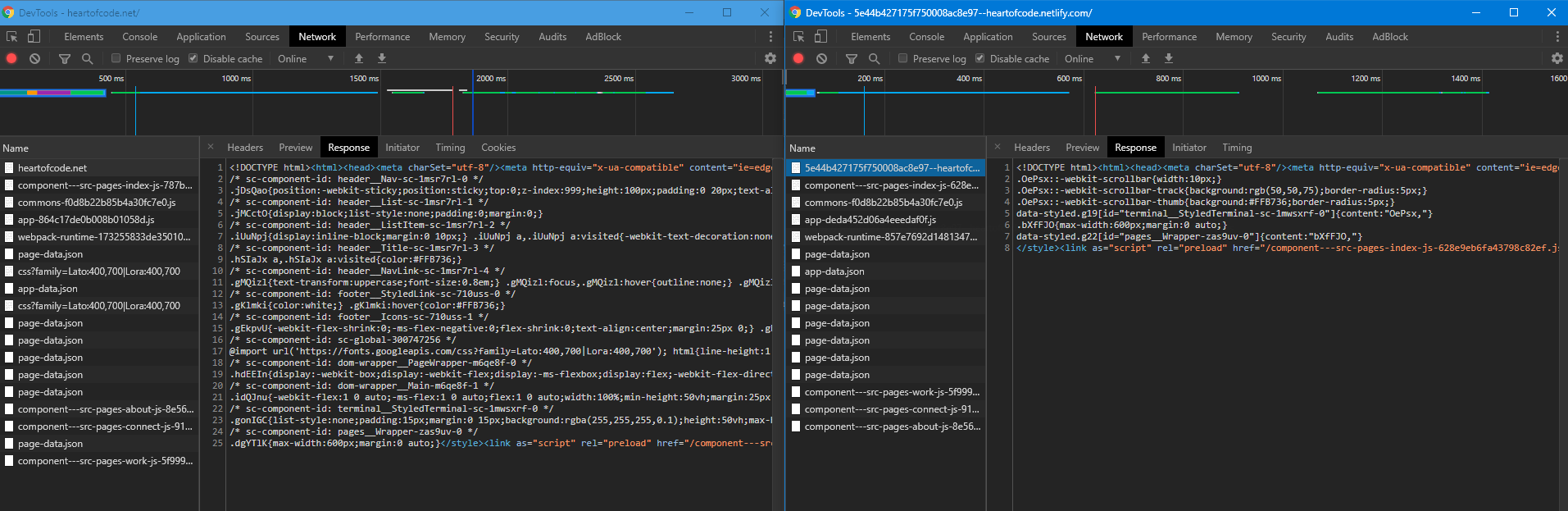Open Online throttling dropdown in right DevTools
The height and width of the screenshot is (511, 1568).
(1093, 59)
